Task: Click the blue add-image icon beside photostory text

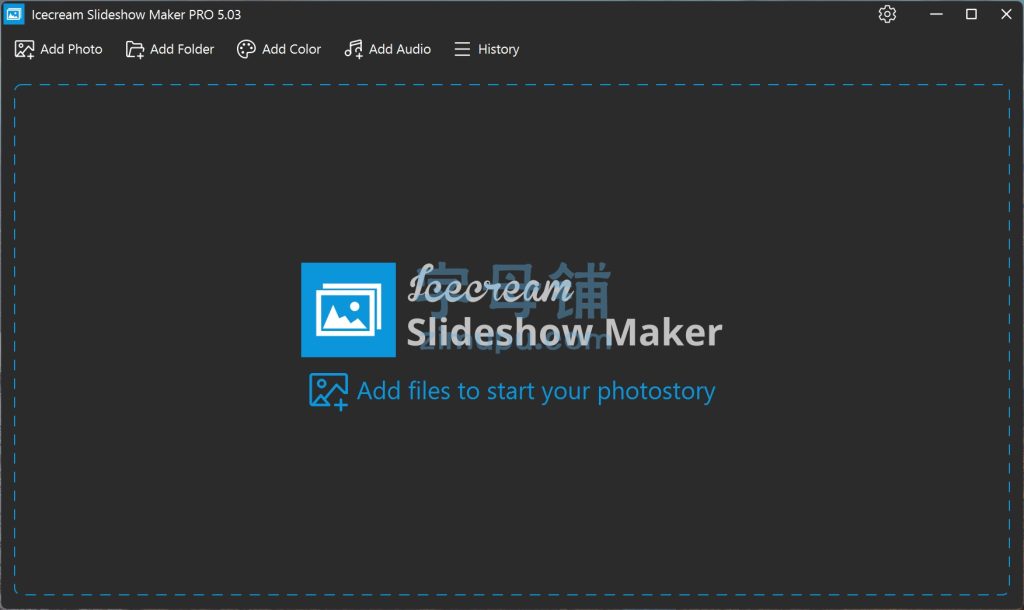Action: 328,392
